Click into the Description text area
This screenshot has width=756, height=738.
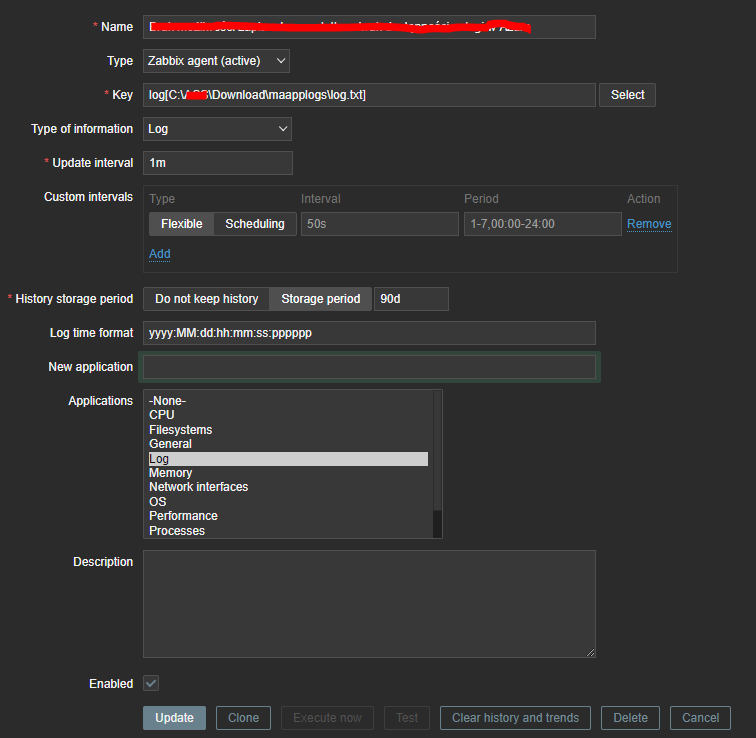pyautogui.click(x=369, y=603)
